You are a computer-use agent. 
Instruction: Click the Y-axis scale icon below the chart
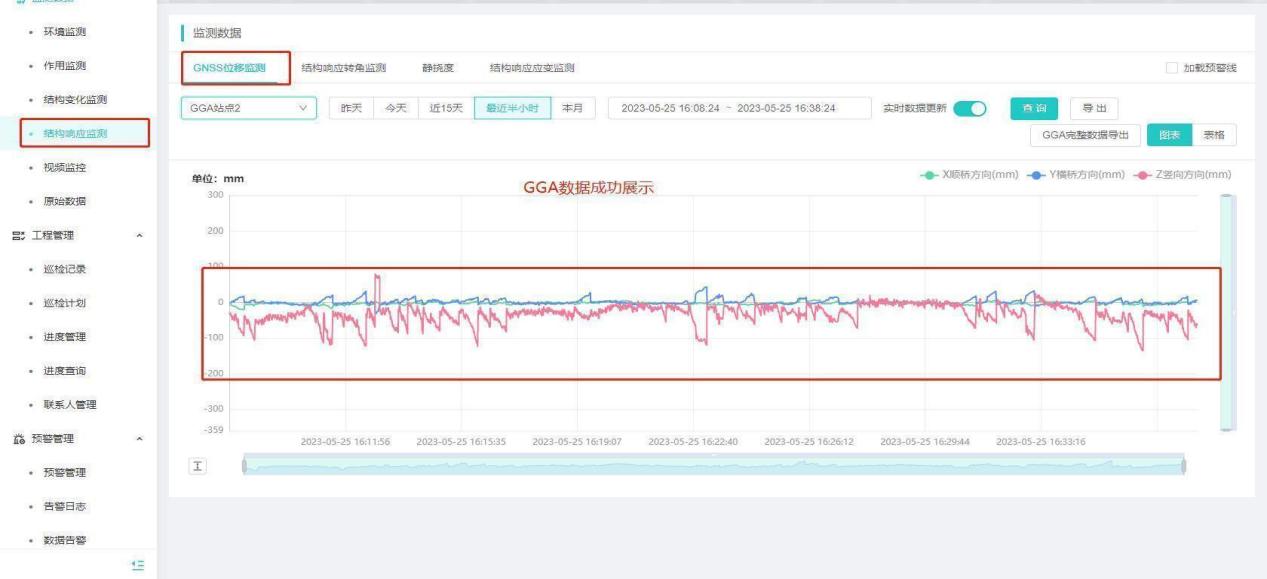tap(197, 467)
